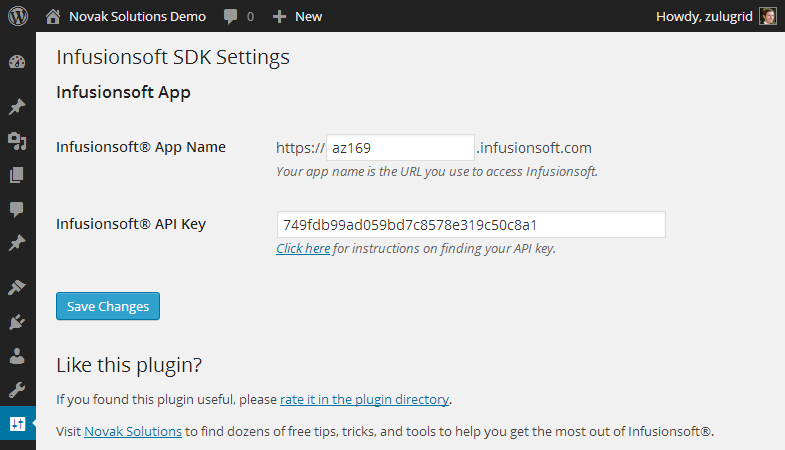Open Click here API key instructions link
This screenshot has height=450, width=785.
click(x=303, y=248)
